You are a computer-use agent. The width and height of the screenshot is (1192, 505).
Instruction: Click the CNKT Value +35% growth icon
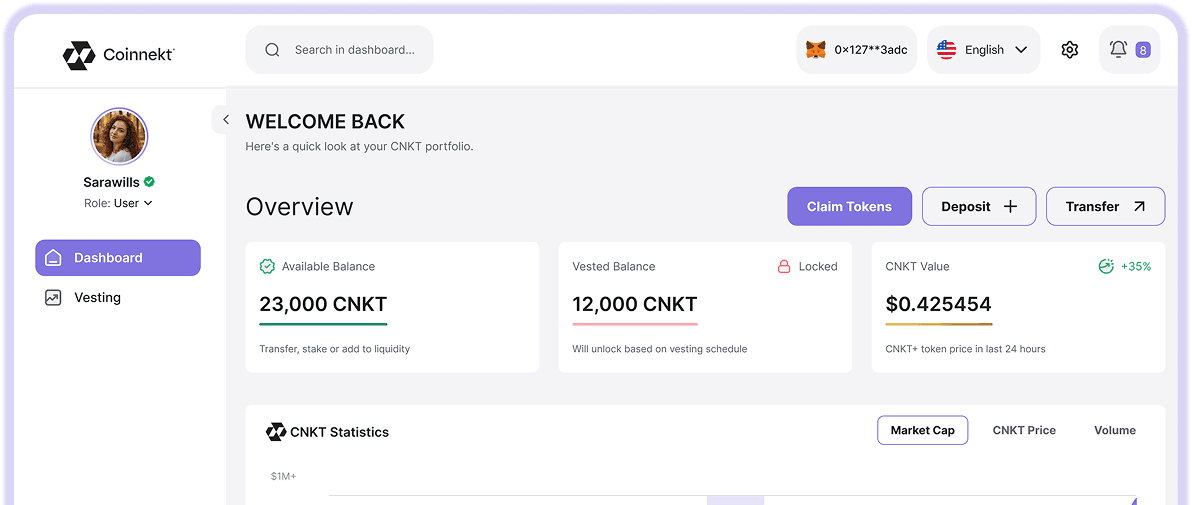pyautogui.click(x=1106, y=267)
